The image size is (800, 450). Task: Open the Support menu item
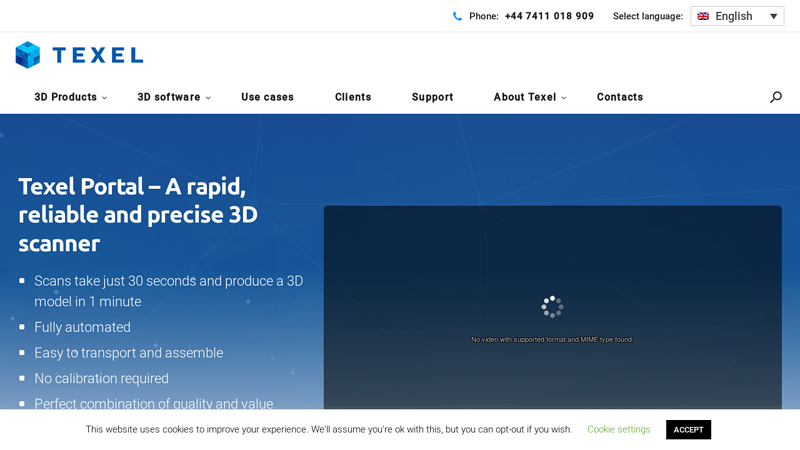coord(432,97)
